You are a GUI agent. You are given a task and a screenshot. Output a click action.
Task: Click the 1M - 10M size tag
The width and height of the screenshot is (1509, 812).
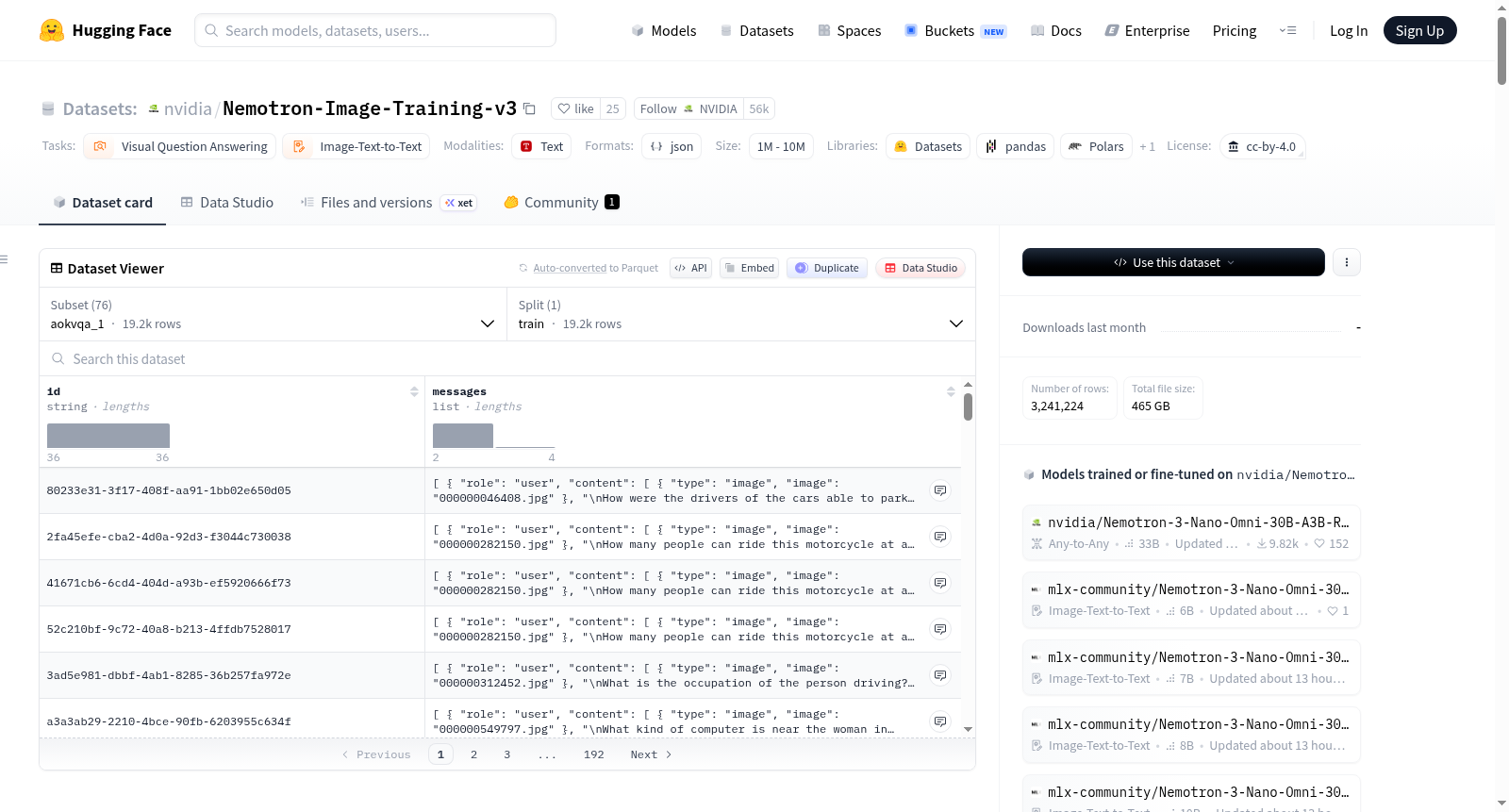tap(781, 146)
